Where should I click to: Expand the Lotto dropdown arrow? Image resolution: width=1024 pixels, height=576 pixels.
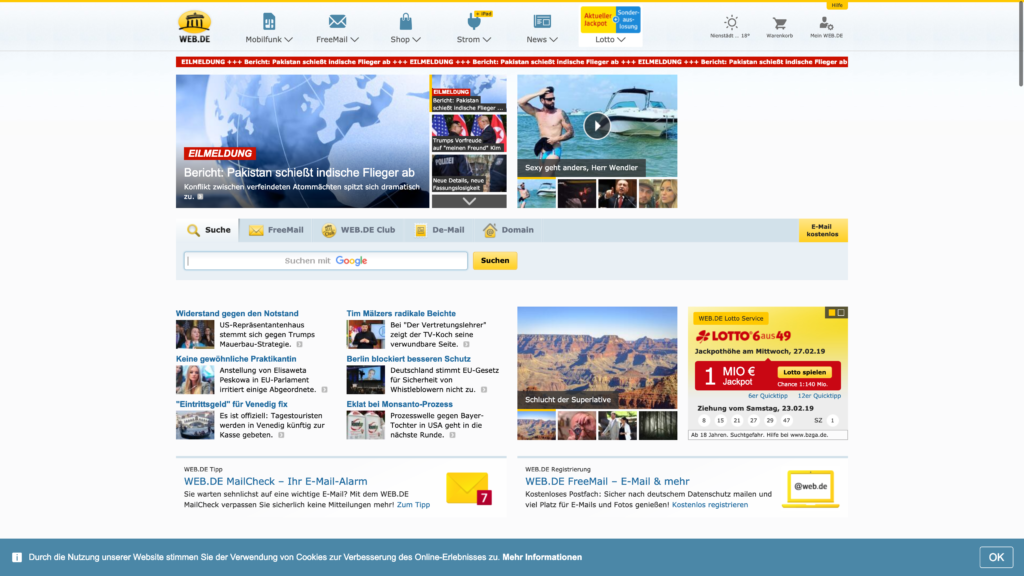(621, 40)
